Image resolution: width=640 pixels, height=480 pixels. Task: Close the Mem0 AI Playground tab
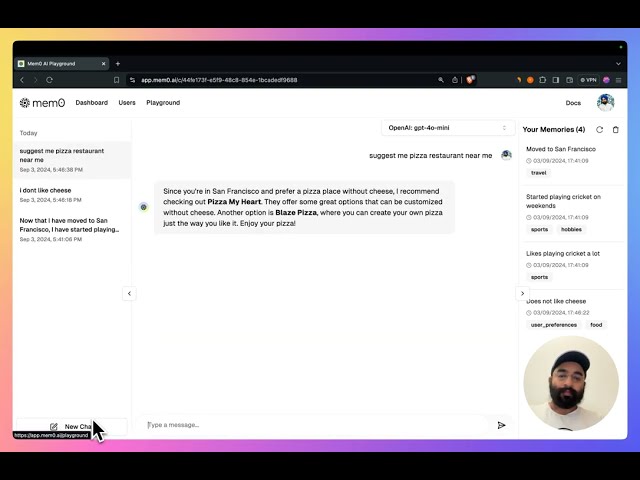pos(103,64)
